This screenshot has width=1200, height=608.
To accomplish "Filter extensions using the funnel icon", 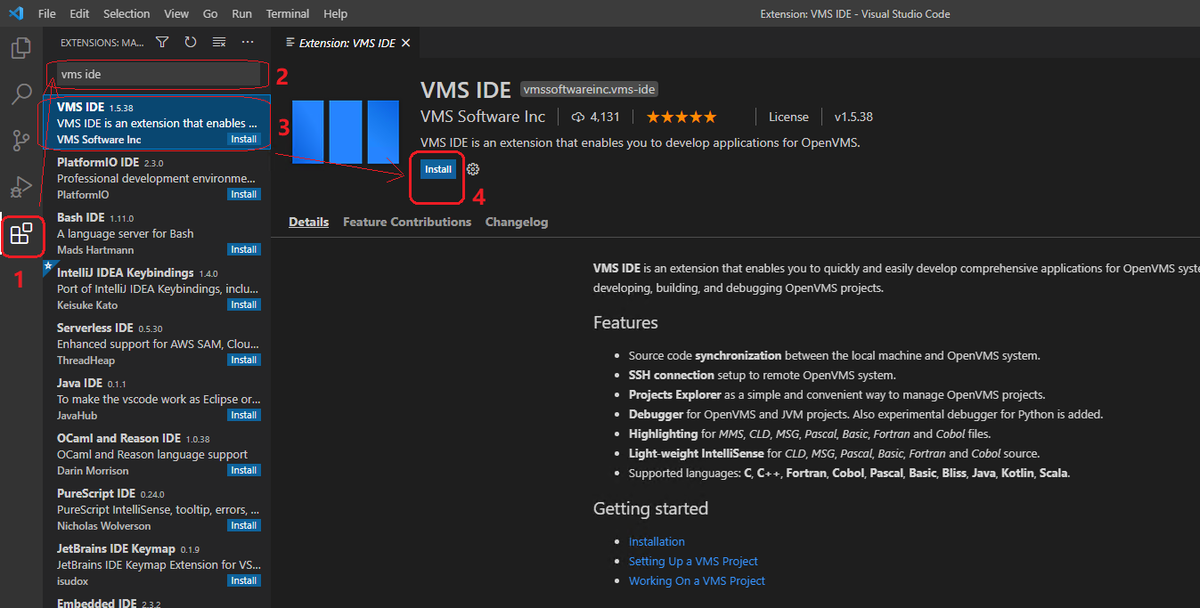I will pyautogui.click(x=162, y=42).
